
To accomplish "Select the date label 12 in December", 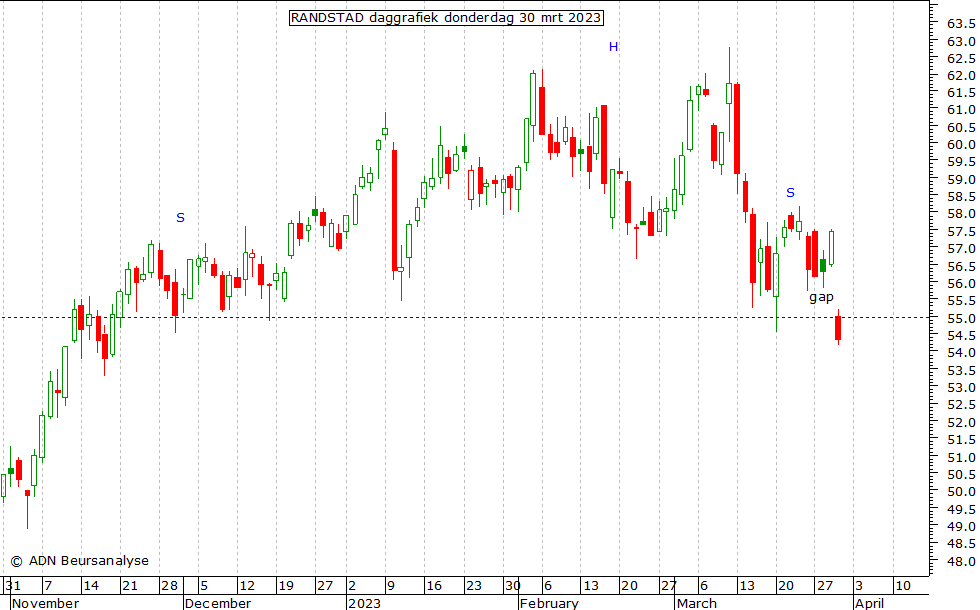I will click(248, 586).
